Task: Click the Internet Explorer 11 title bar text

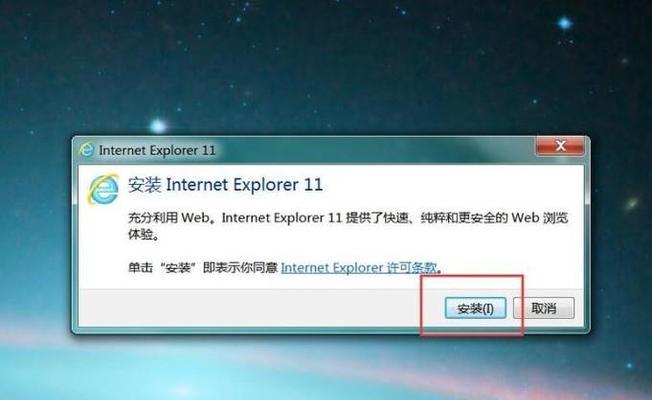Action: [157, 150]
